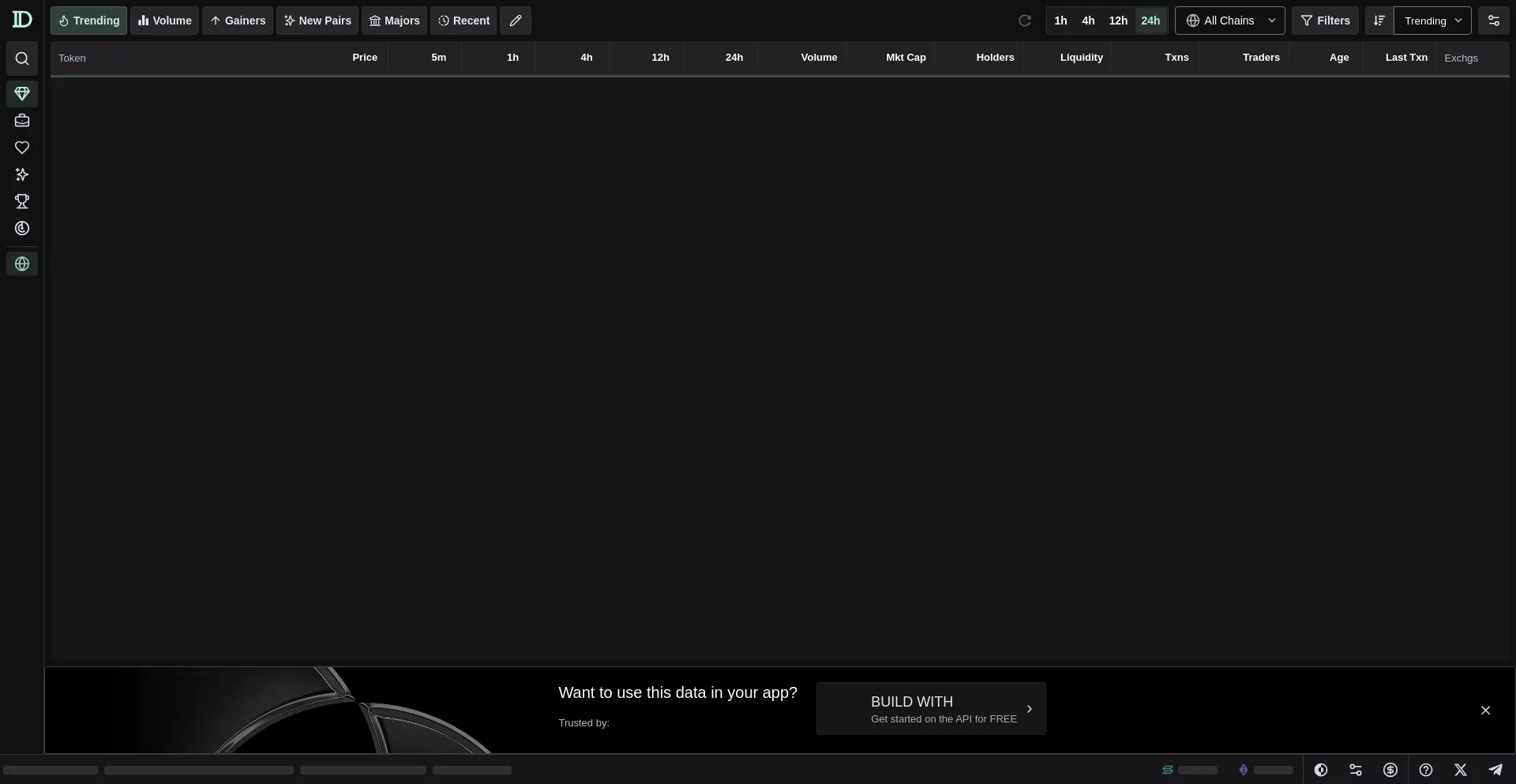Open the Filters panel

(x=1325, y=21)
